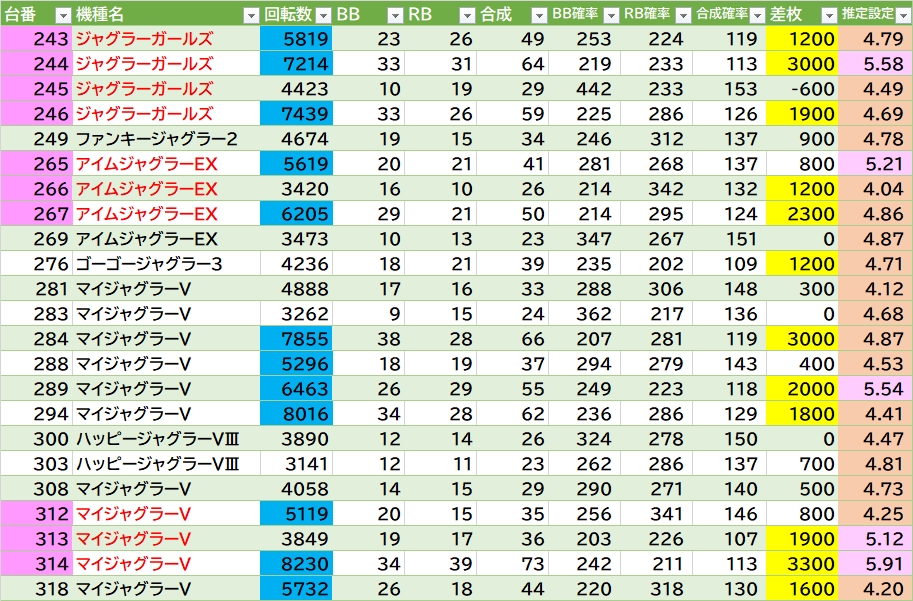The image size is (913, 601).
Task: Select estimated setting cell 4.04
Action: (x=875, y=189)
